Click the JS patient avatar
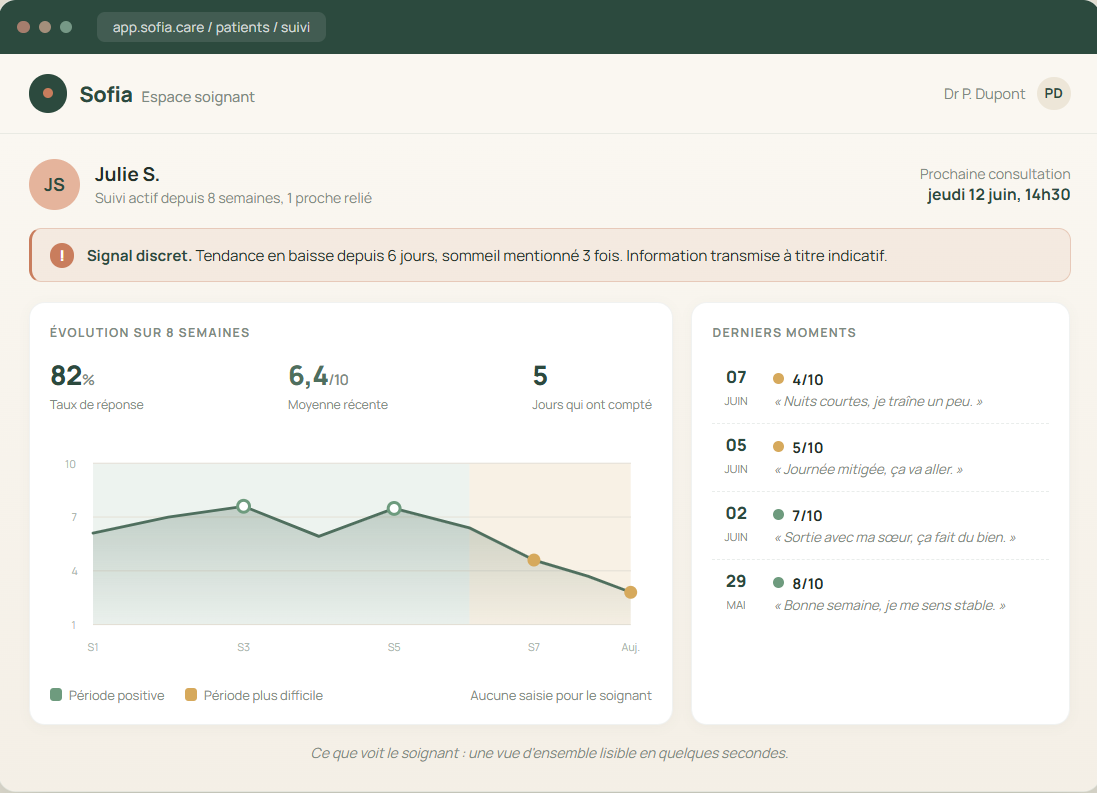 pyautogui.click(x=55, y=185)
